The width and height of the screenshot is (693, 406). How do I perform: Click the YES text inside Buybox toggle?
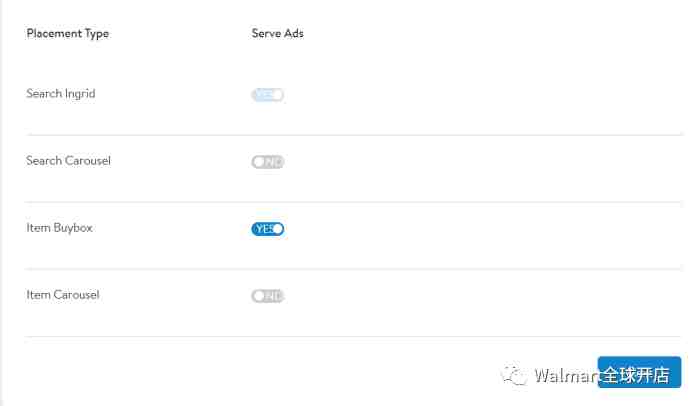tap(264, 229)
